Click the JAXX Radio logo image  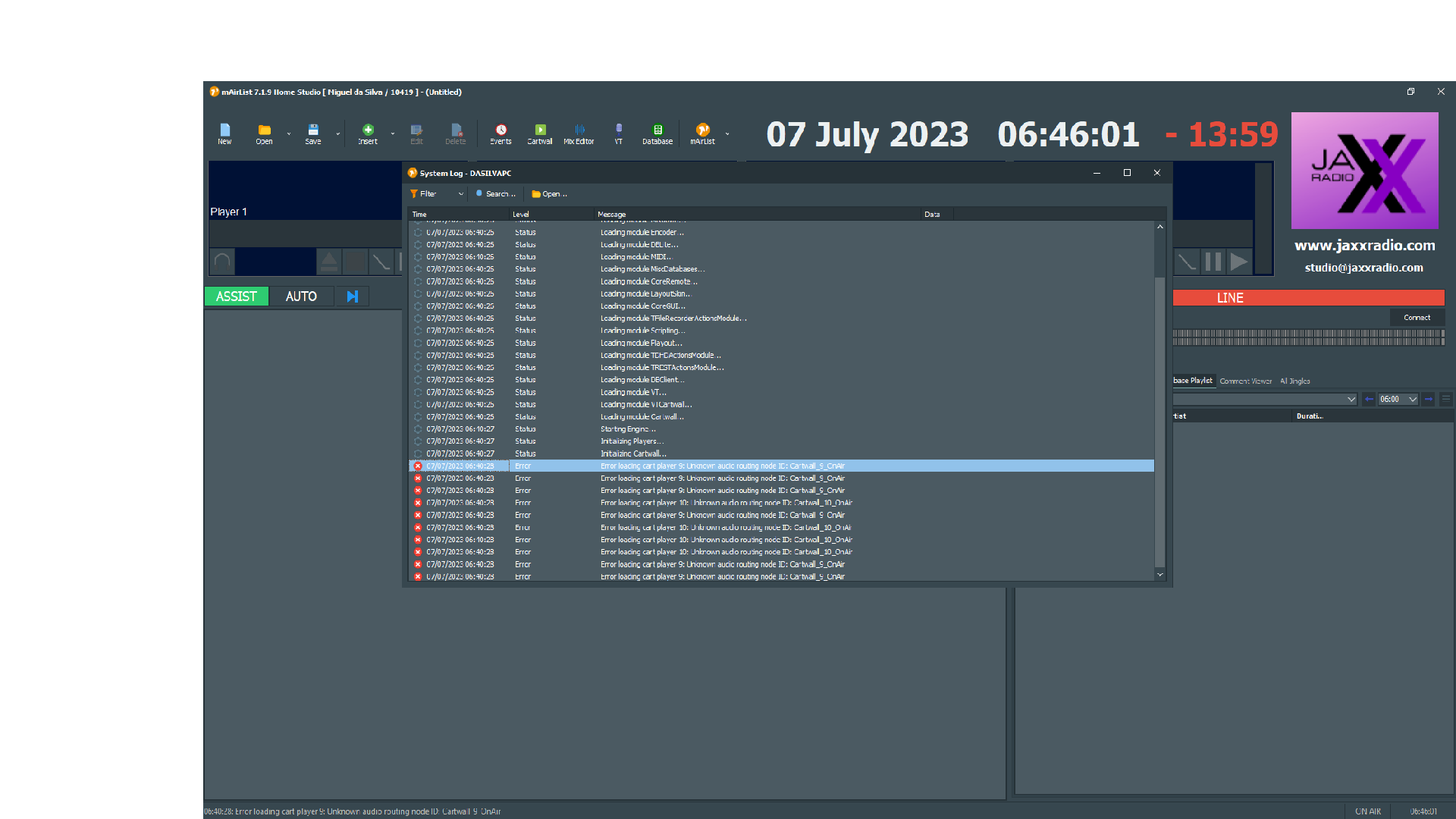(x=1364, y=171)
